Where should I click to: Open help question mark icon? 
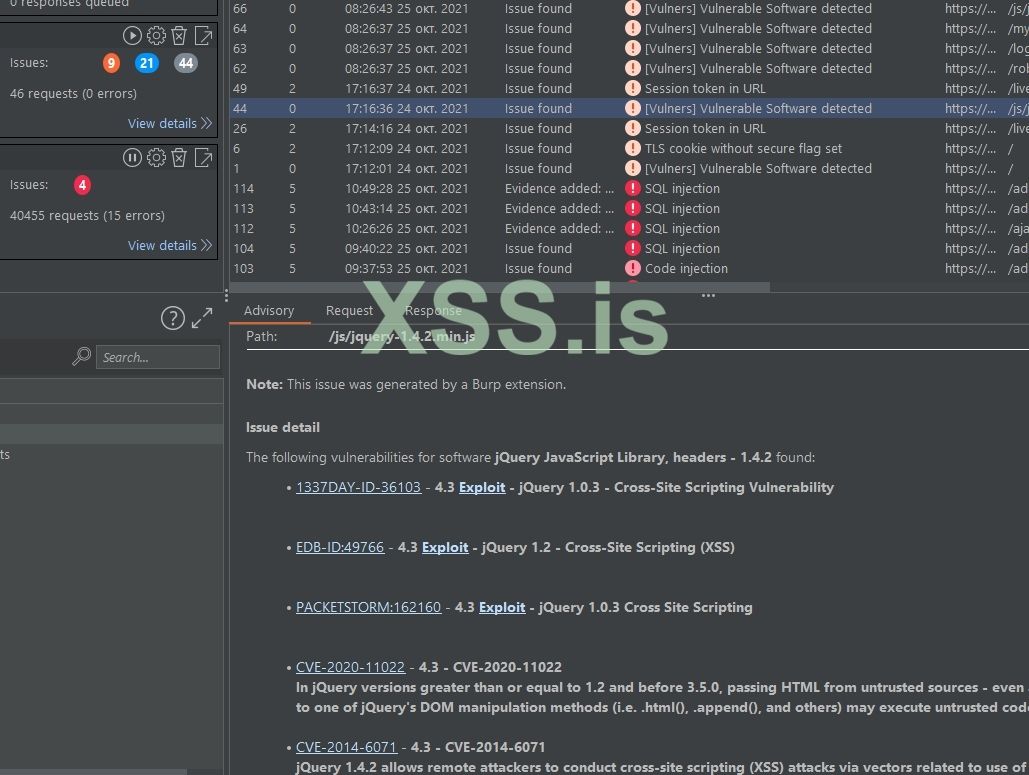173,318
